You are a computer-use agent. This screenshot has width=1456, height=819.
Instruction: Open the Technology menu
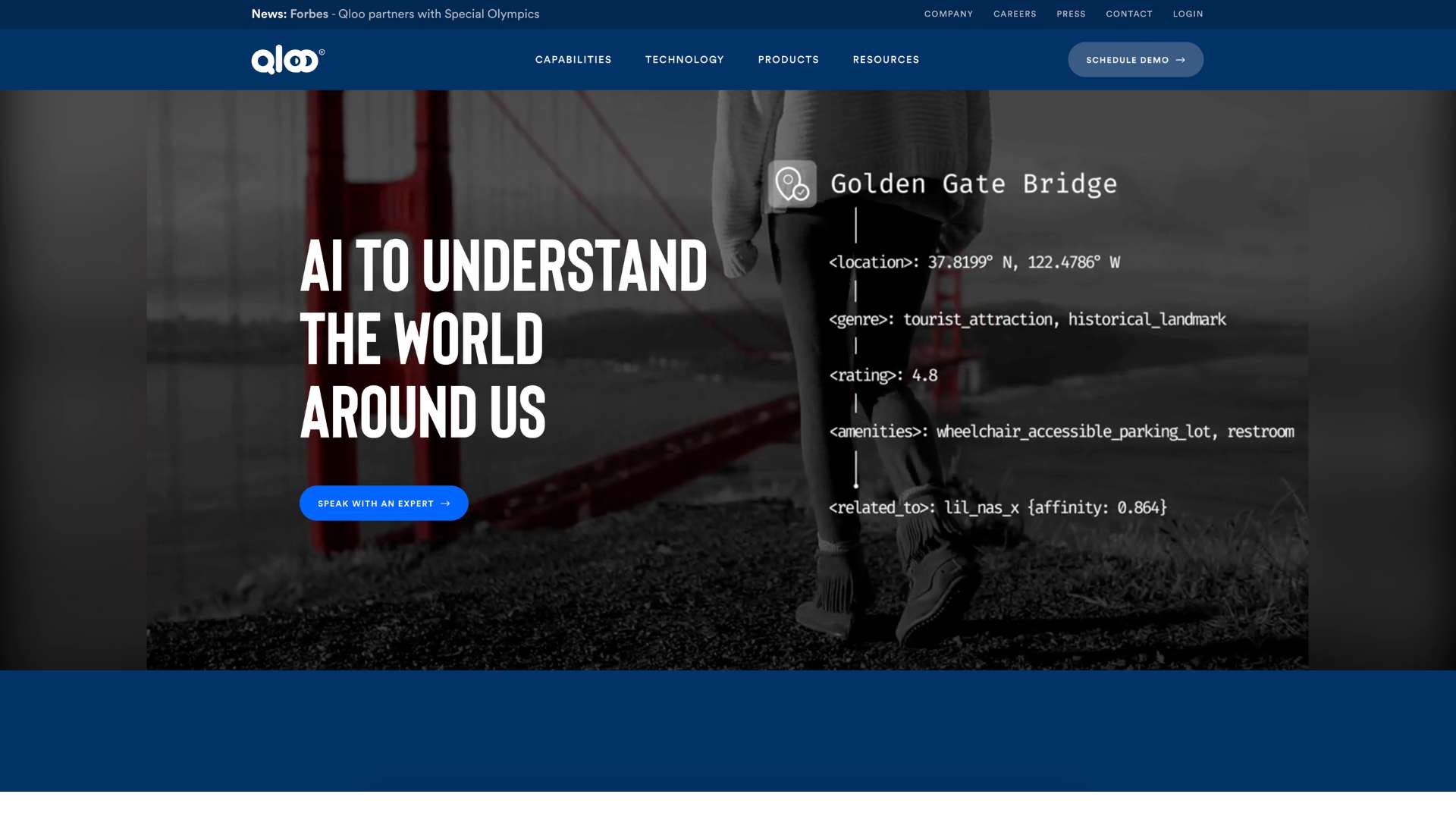pyautogui.click(x=685, y=60)
